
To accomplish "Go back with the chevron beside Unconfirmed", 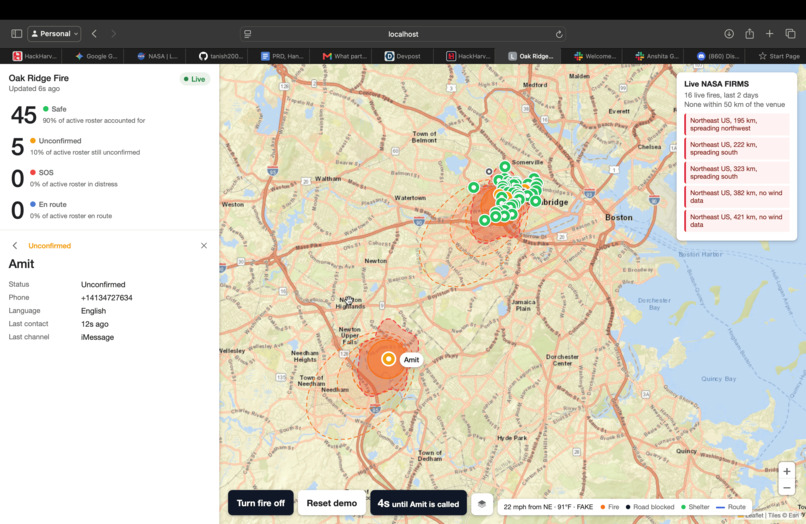I will 15,246.
